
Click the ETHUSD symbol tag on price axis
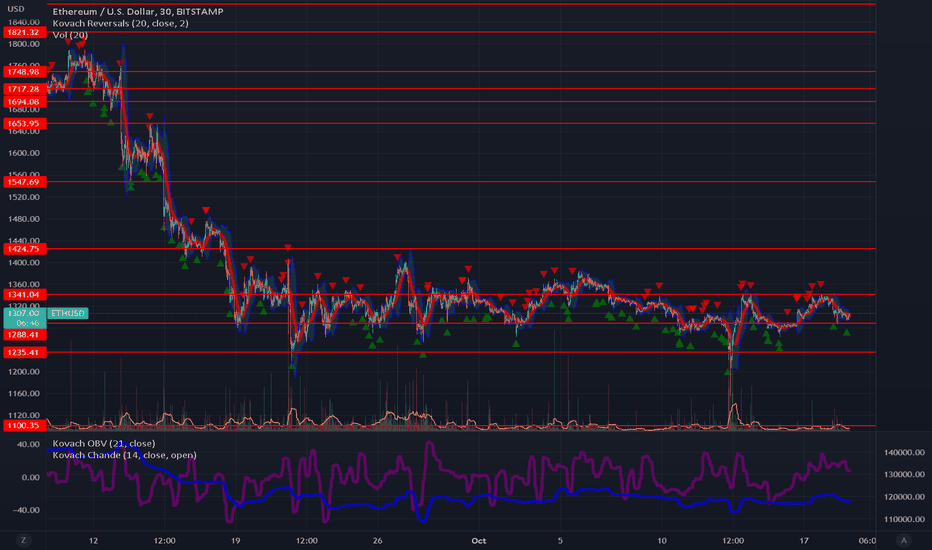pyautogui.click(x=68, y=313)
